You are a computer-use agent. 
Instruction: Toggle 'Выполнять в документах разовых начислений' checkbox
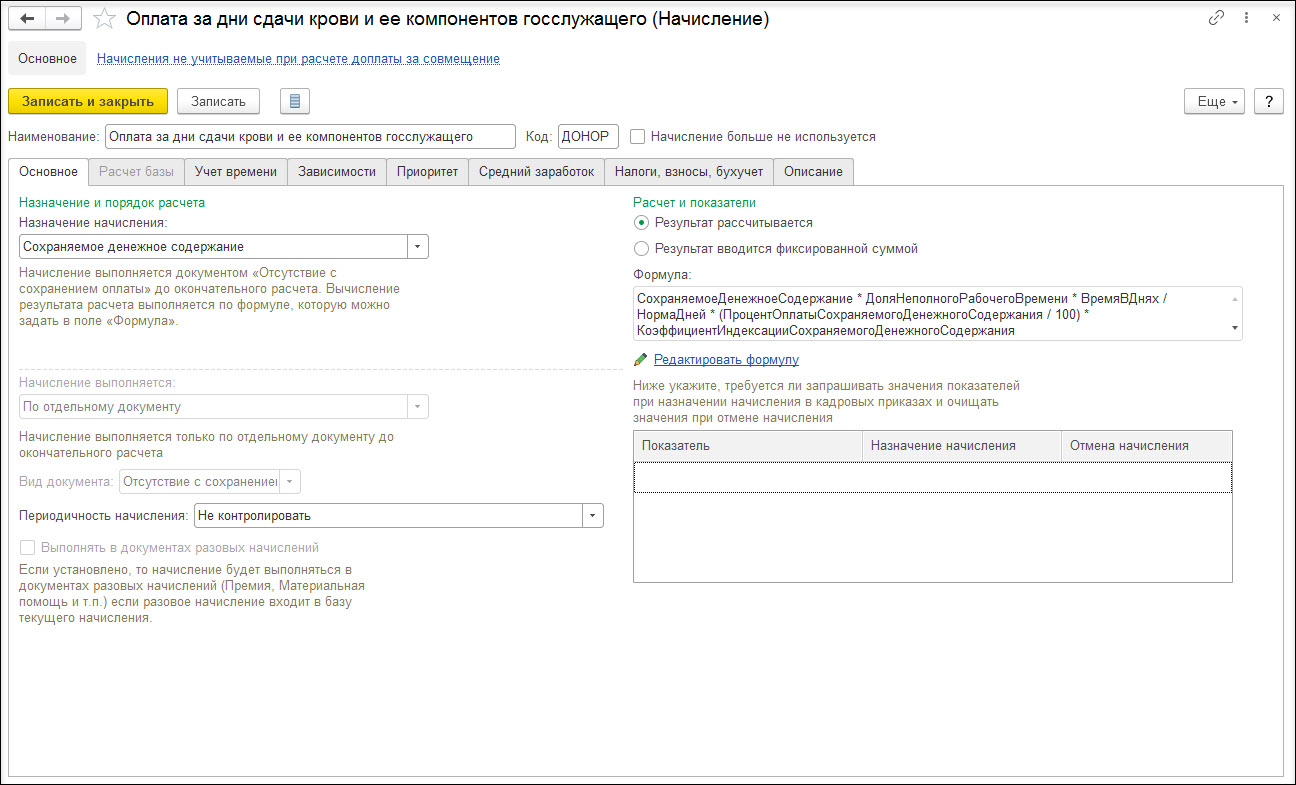click(28, 547)
